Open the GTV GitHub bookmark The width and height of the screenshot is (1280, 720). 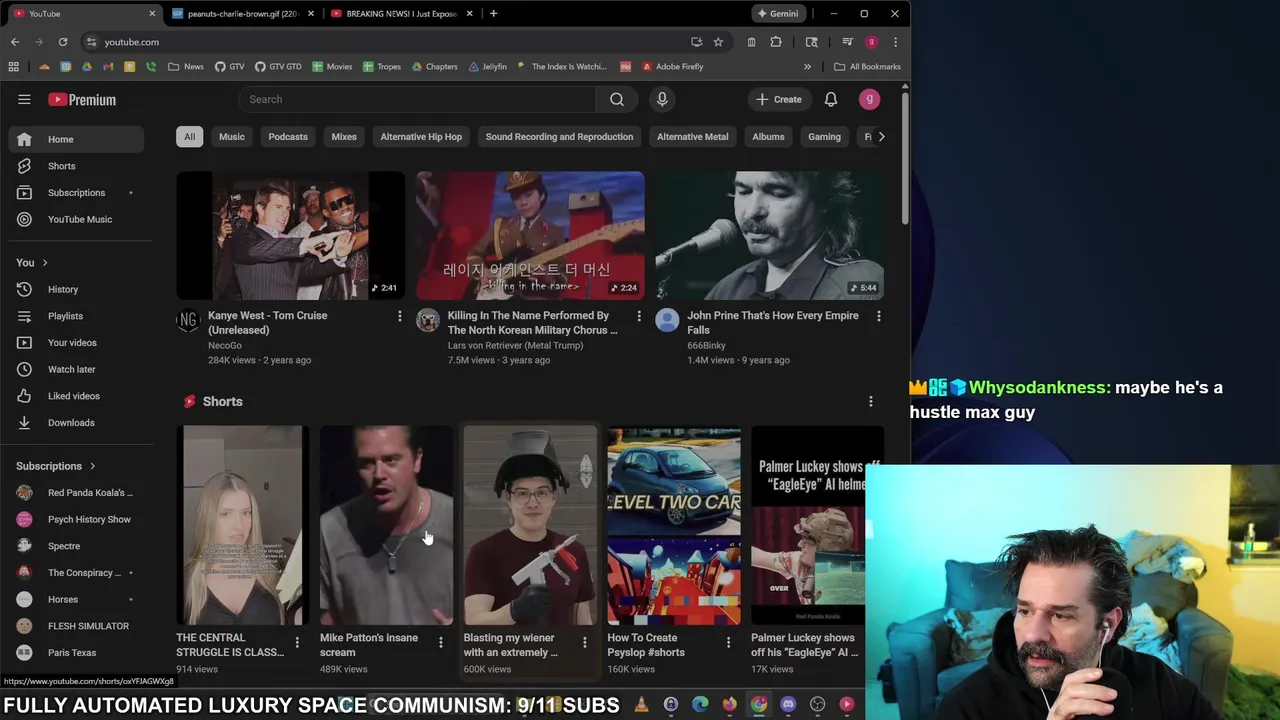click(x=229, y=66)
